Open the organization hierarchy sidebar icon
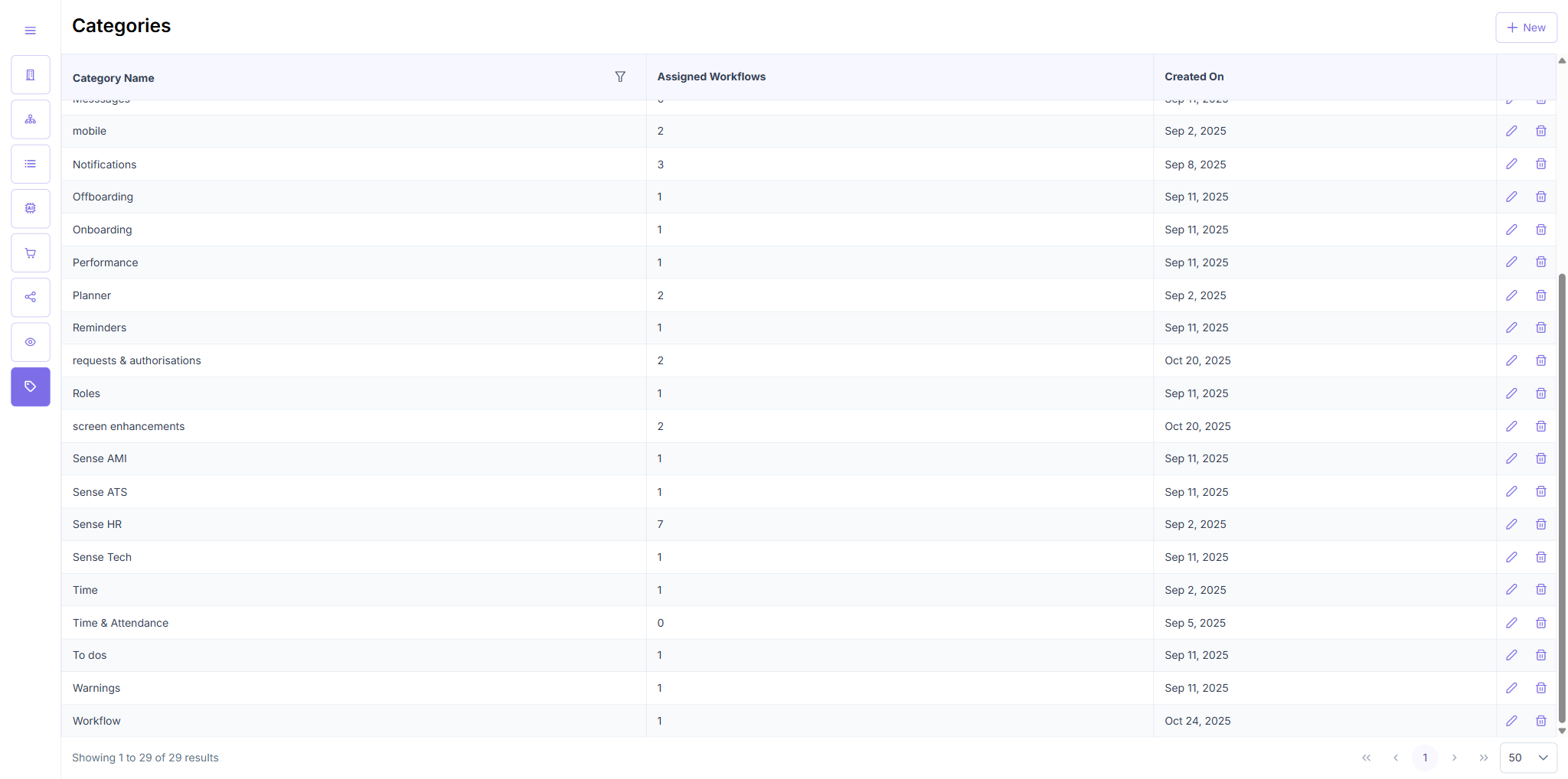The width and height of the screenshot is (1568, 779). [31, 119]
